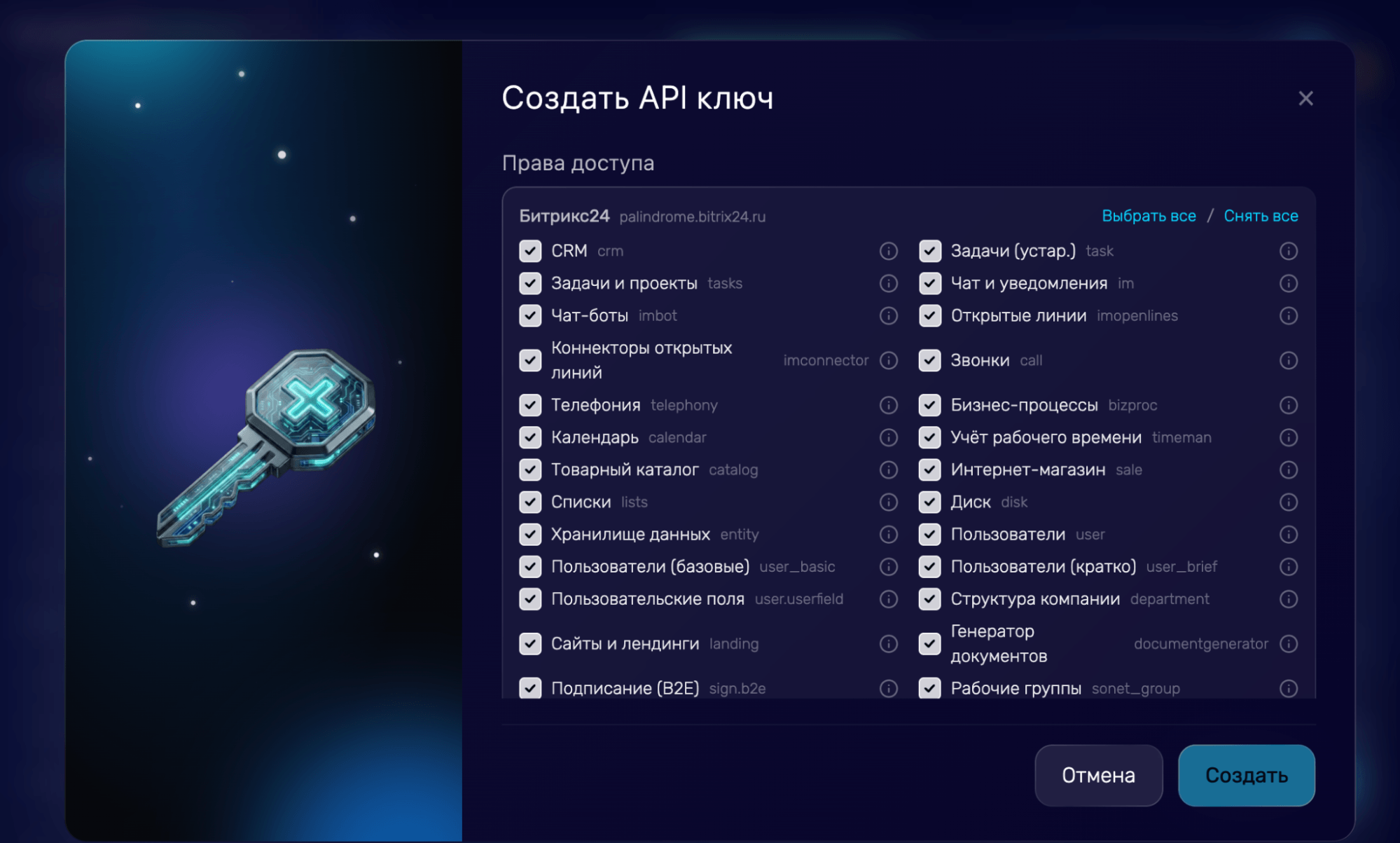Show info for Задачи и проекты
Viewport: 1400px width, 843px height.
(888, 283)
